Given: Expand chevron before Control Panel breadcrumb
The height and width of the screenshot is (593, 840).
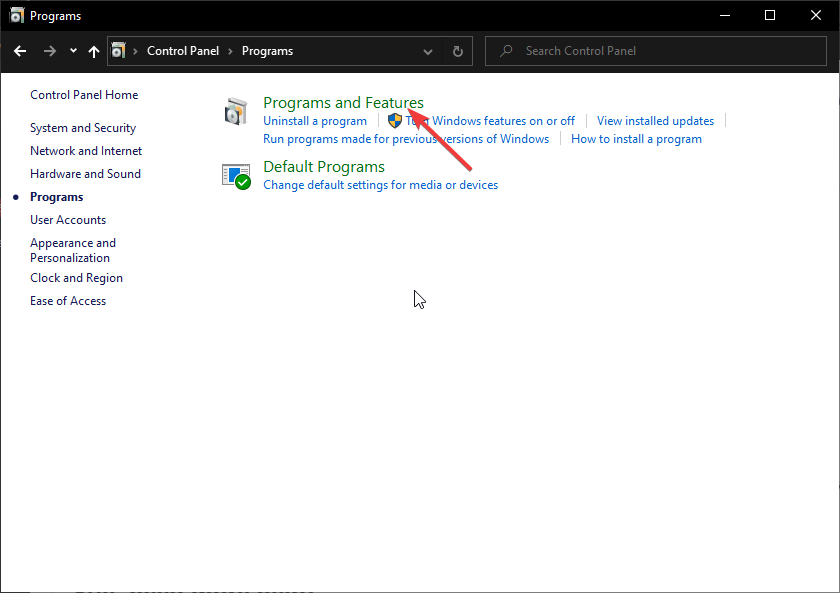Looking at the screenshot, I should pos(136,51).
